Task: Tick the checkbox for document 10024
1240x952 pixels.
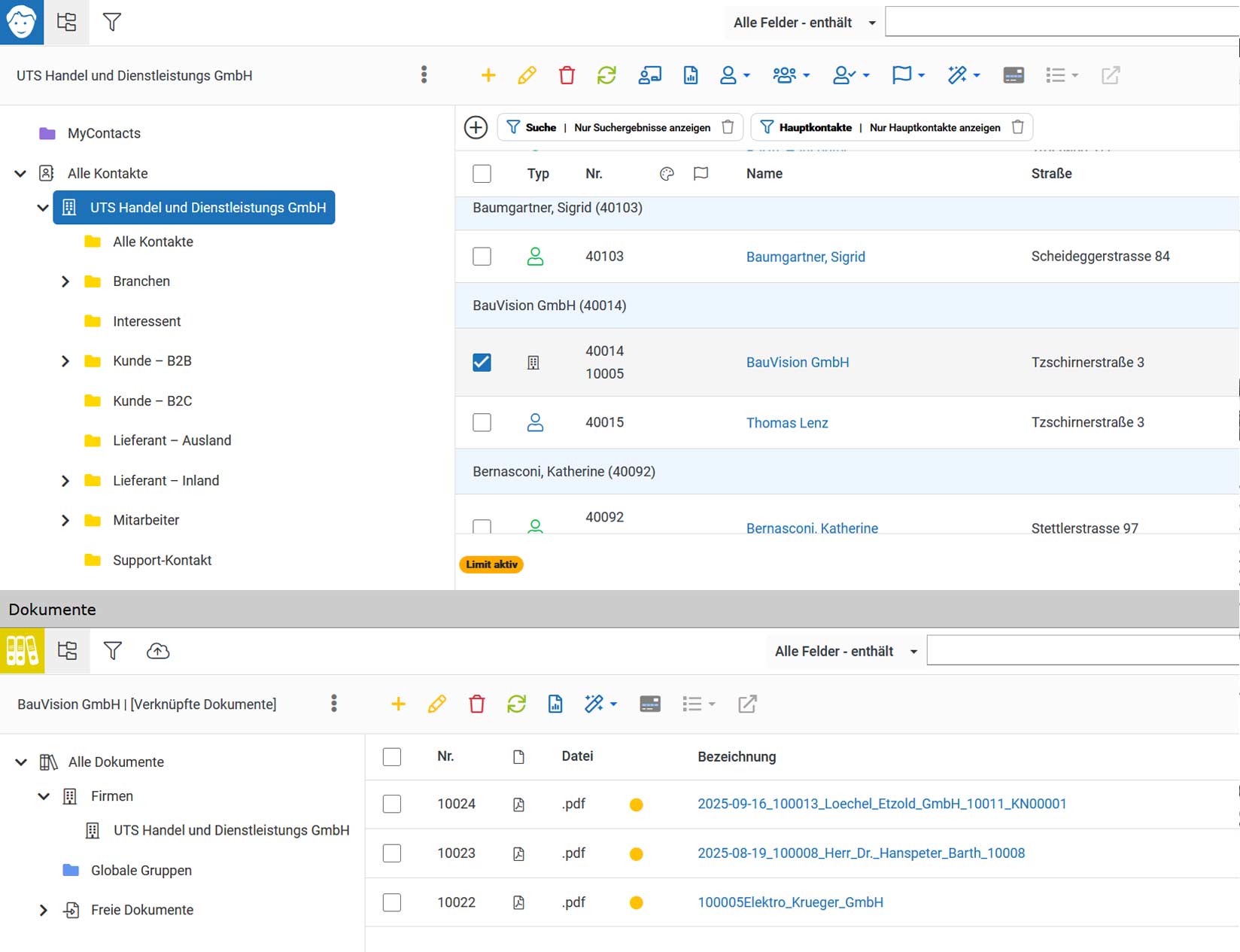Action: (392, 804)
